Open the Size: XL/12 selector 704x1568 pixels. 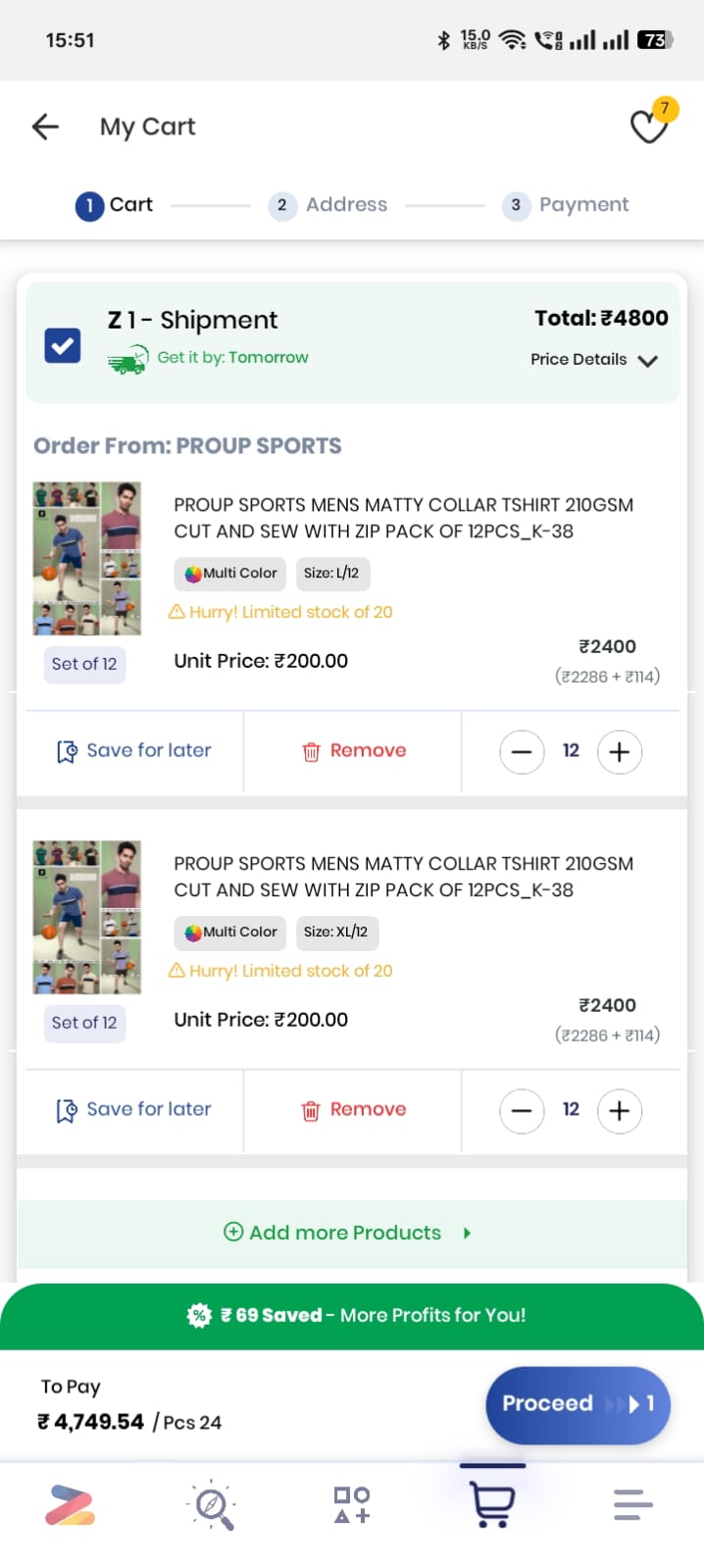pyautogui.click(x=336, y=933)
